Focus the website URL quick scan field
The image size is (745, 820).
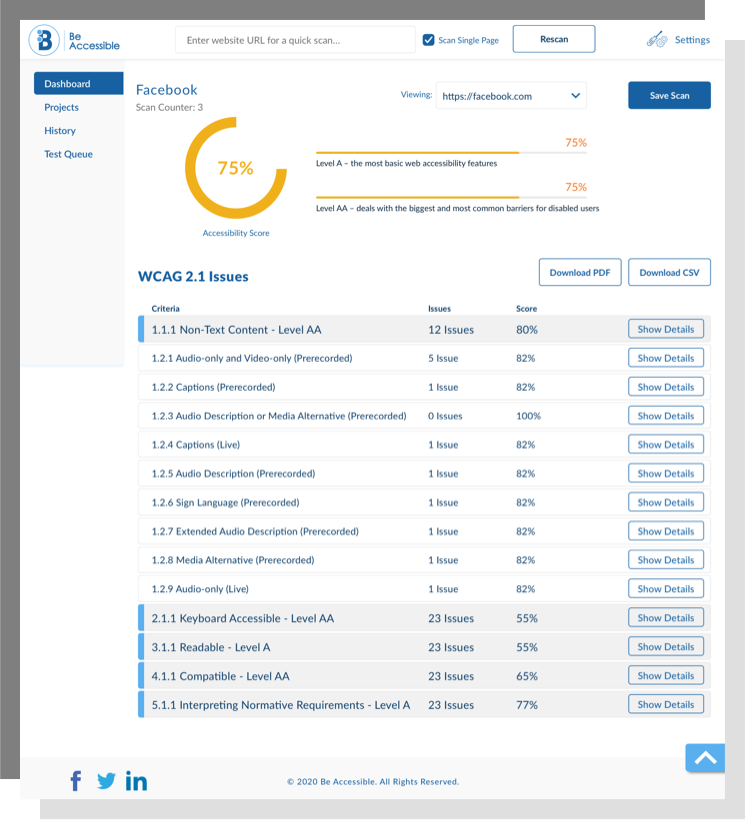[295, 40]
